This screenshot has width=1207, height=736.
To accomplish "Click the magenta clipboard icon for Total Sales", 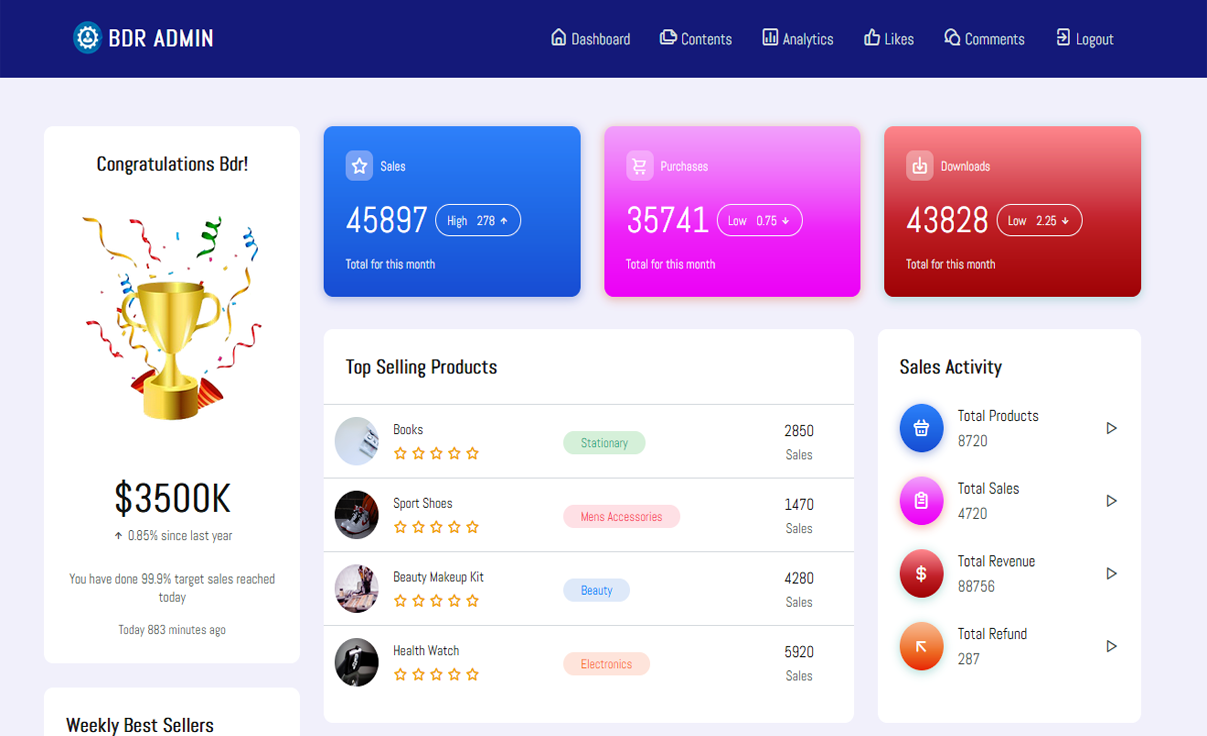I will (x=921, y=501).
